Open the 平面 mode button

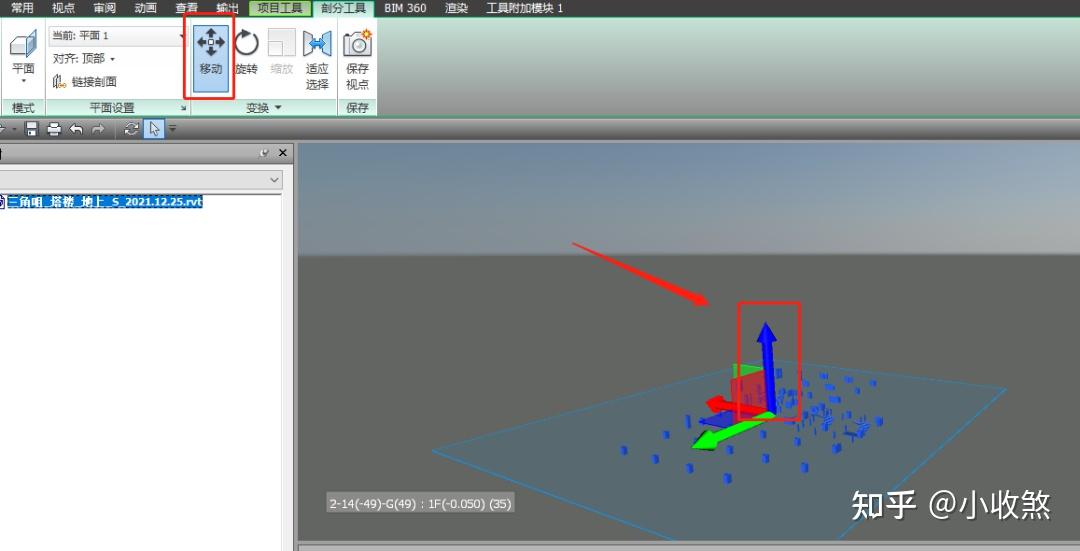[23, 57]
